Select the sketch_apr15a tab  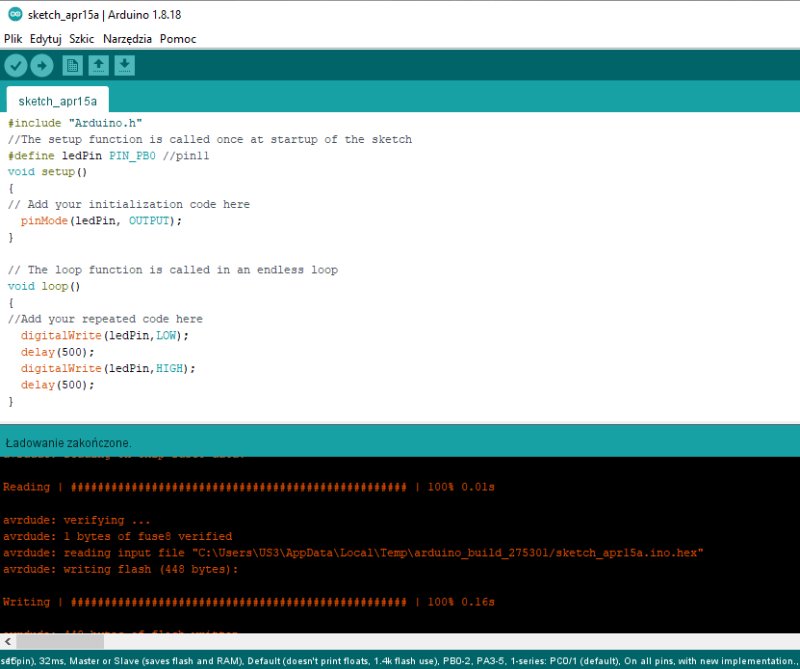[58, 101]
